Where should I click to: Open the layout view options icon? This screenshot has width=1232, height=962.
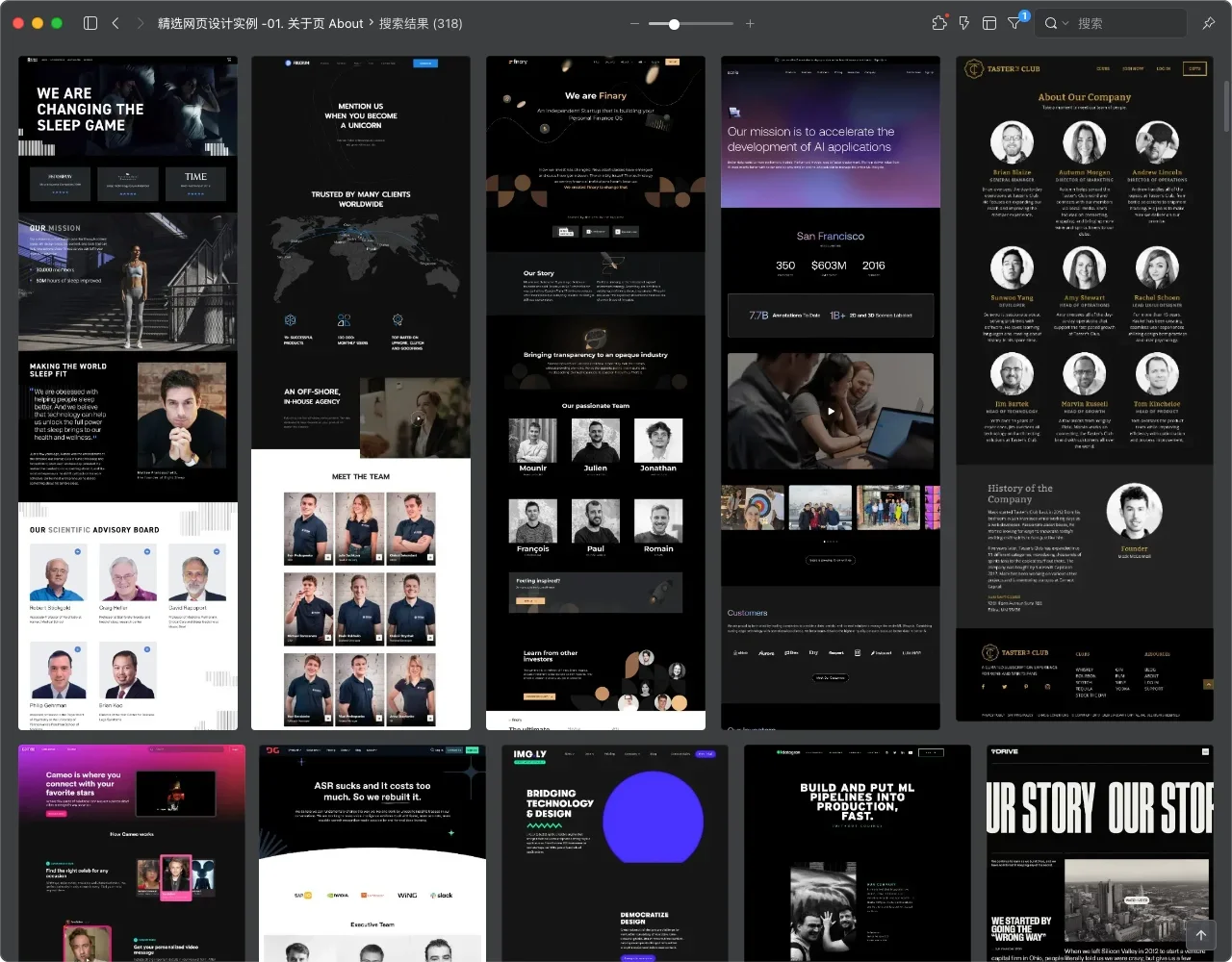[x=988, y=23]
